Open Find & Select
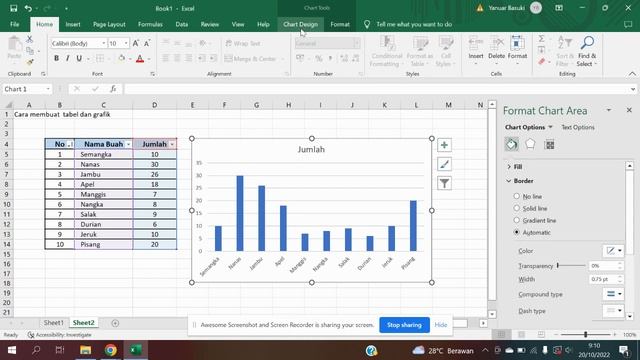Image resolution: width=640 pixels, height=360 pixels. point(587,52)
